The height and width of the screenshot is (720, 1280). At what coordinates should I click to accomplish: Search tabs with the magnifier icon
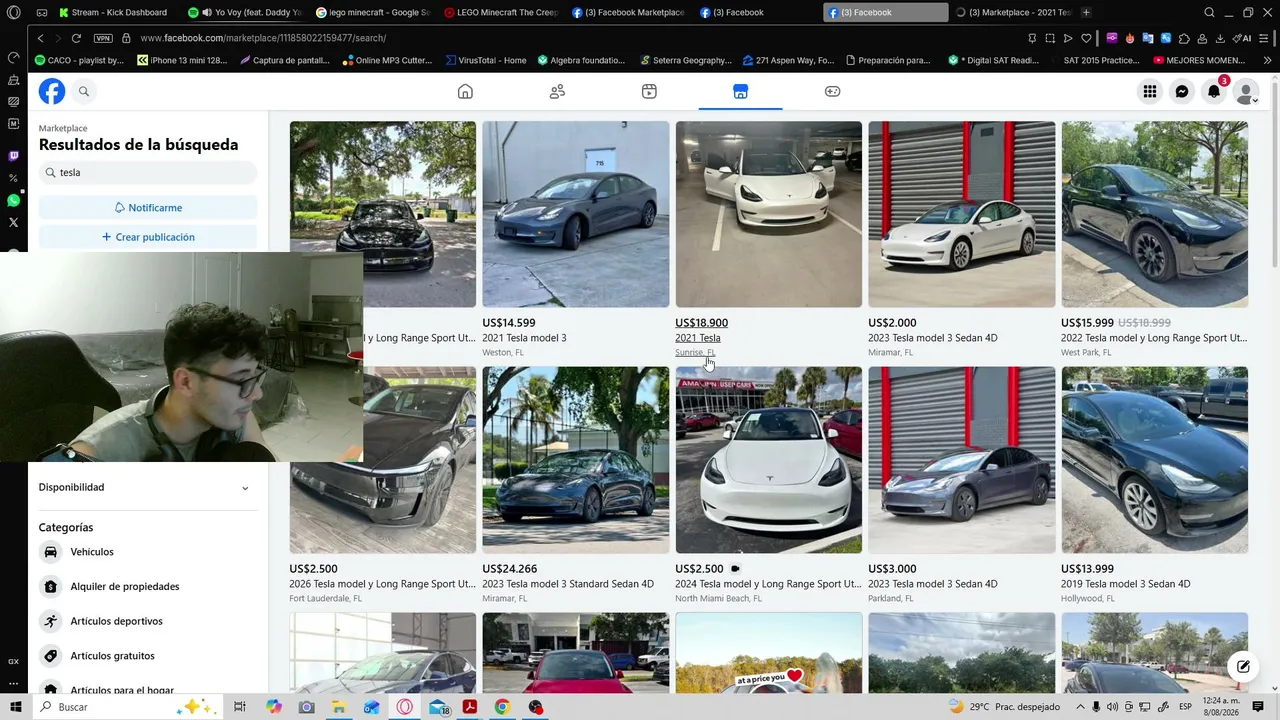pyautogui.click(x=1209, y=12)
